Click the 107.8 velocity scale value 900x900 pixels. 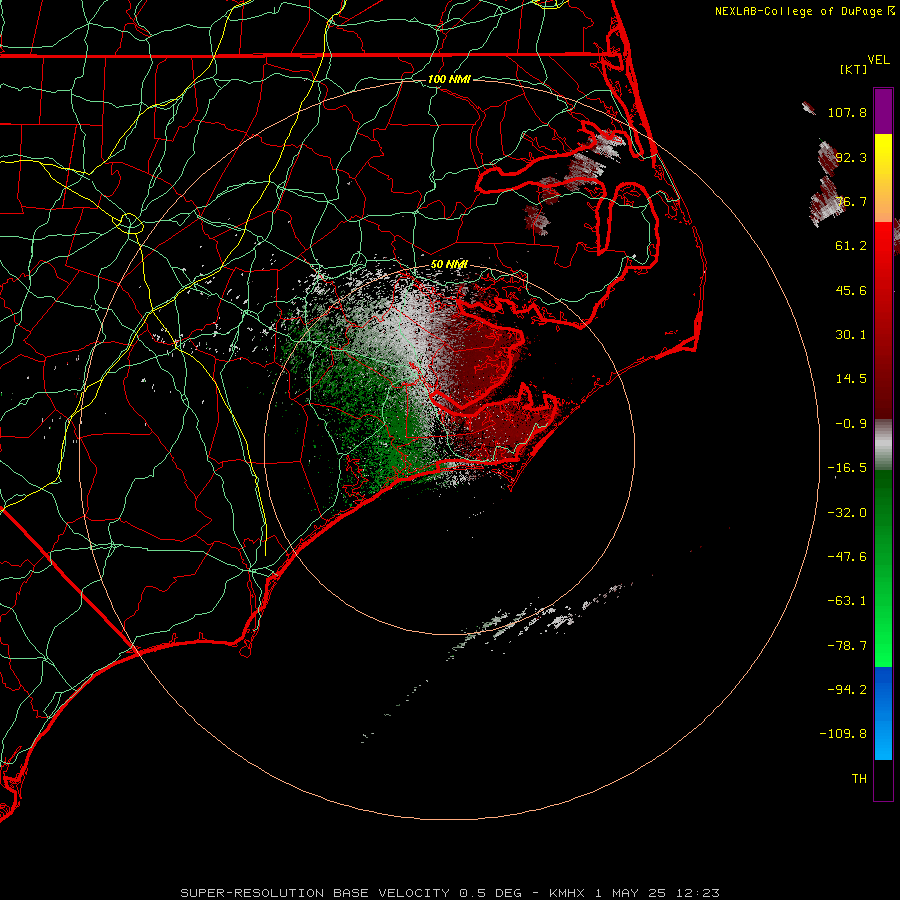pyautogui.click(x=847, y=112)
